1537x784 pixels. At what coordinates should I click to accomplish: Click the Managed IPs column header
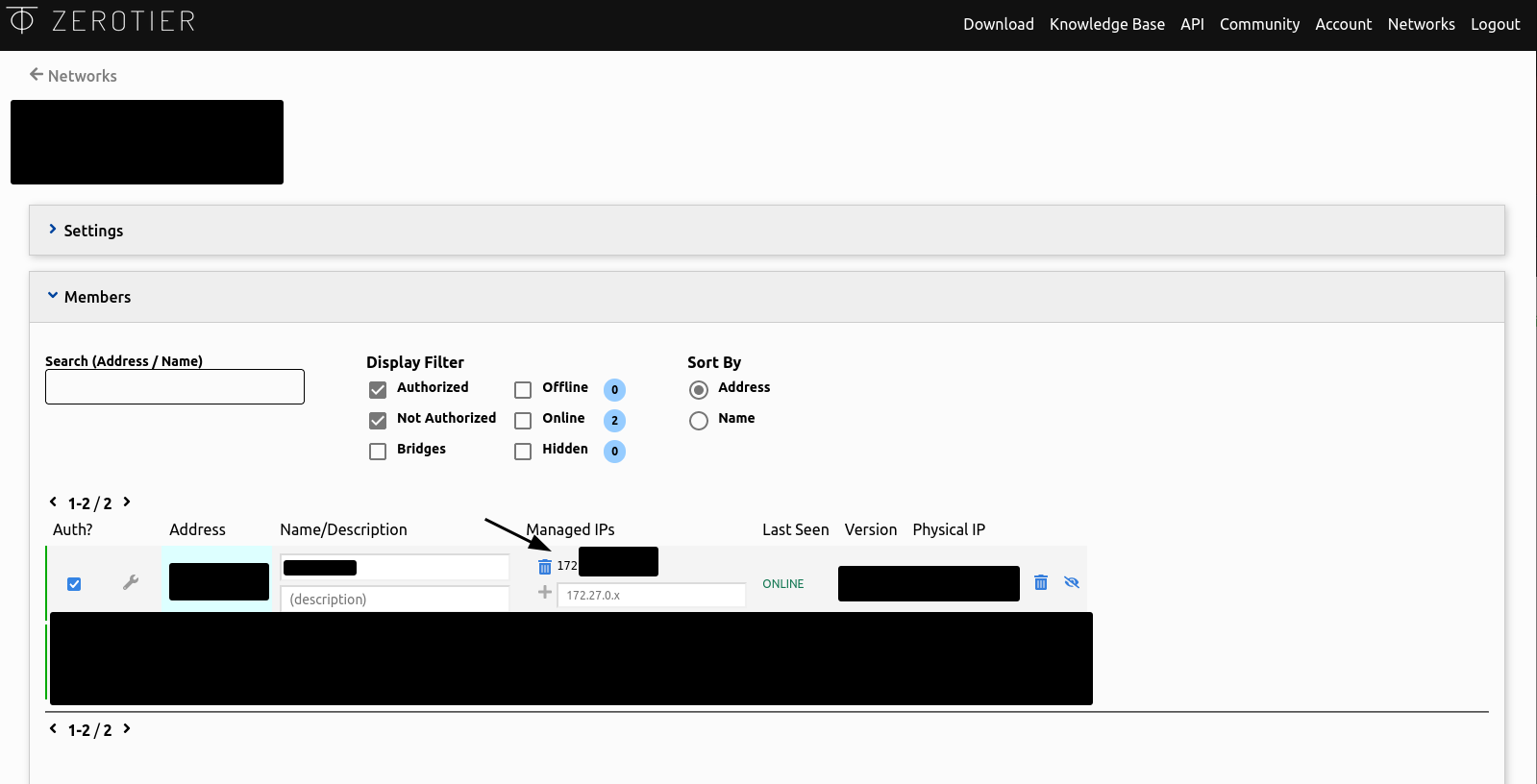570,529
